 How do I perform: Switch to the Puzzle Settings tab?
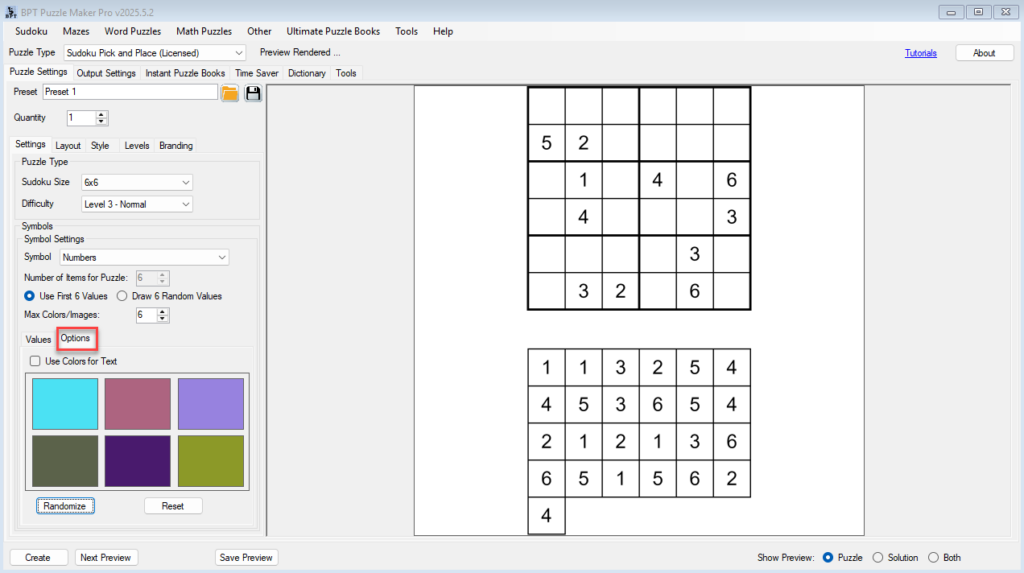click(x=38, y=72)
